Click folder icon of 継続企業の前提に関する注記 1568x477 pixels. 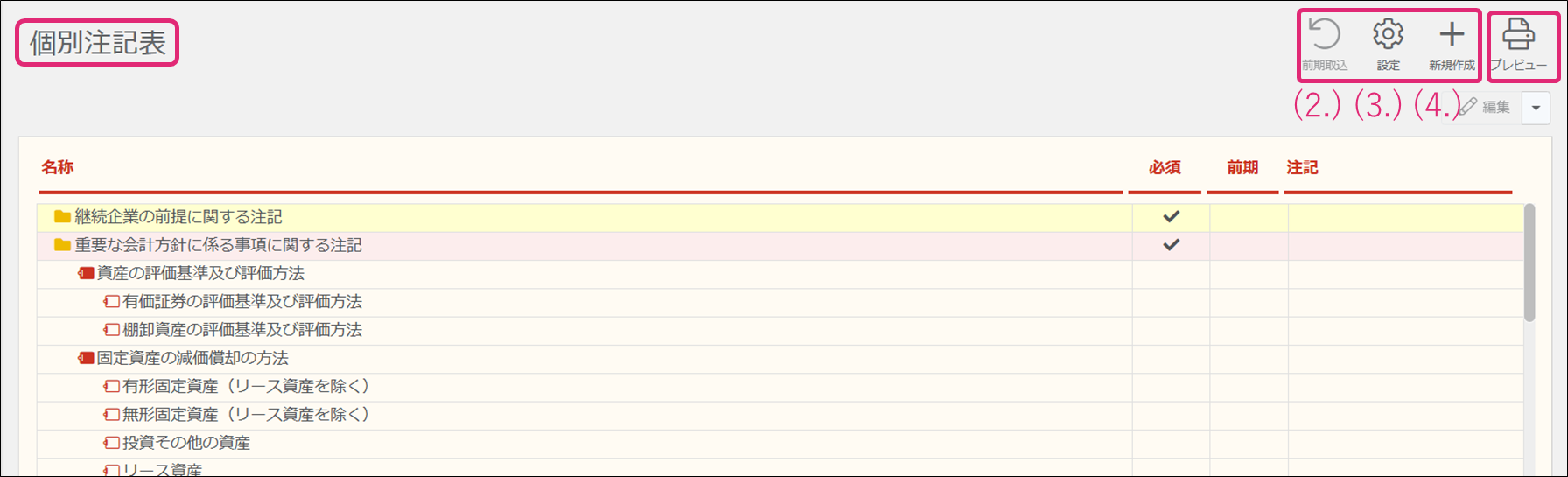click(62, 217)
